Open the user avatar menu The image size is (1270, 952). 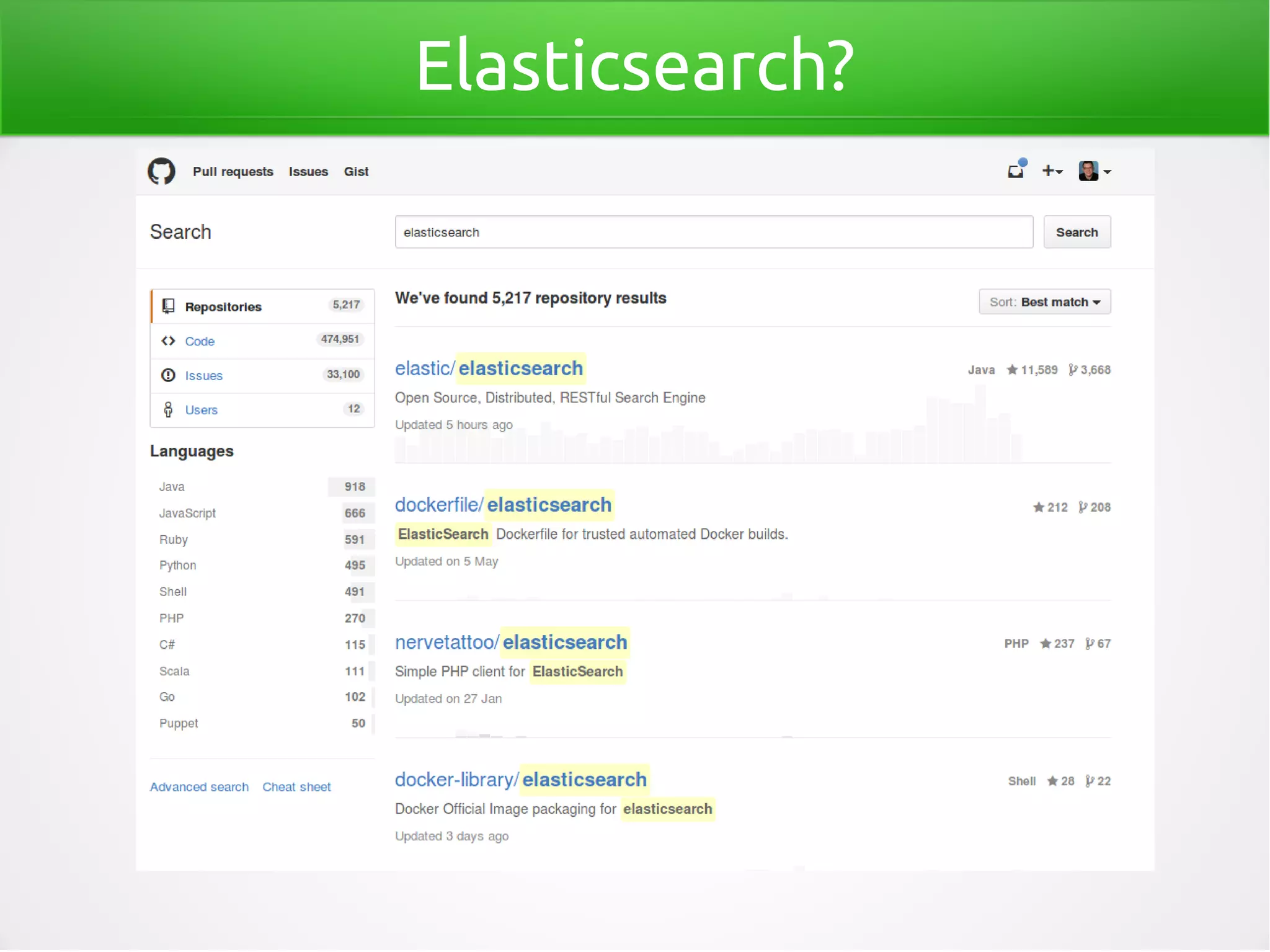[x=1095, y=171]
